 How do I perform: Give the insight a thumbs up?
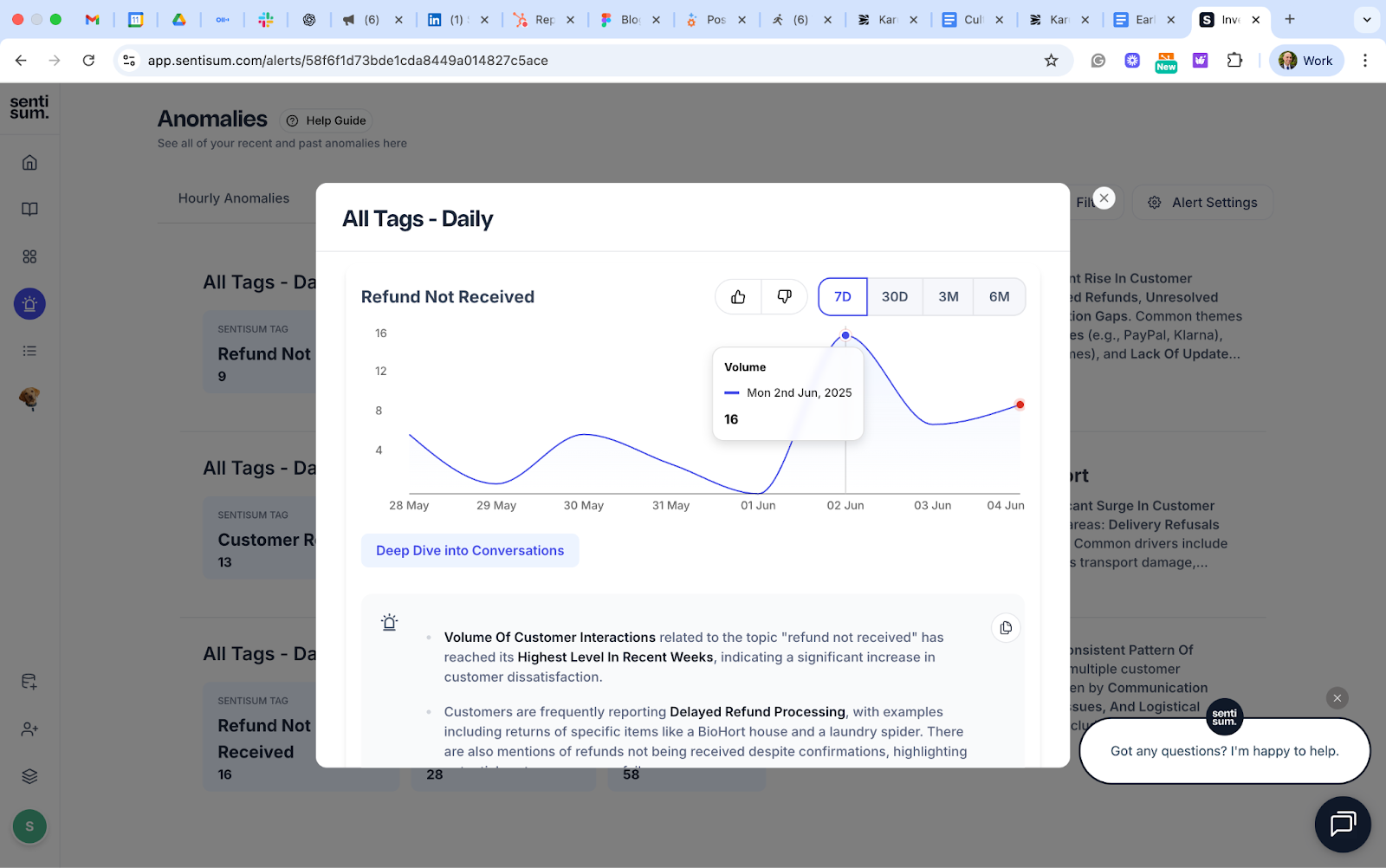(x=737, y=296)
